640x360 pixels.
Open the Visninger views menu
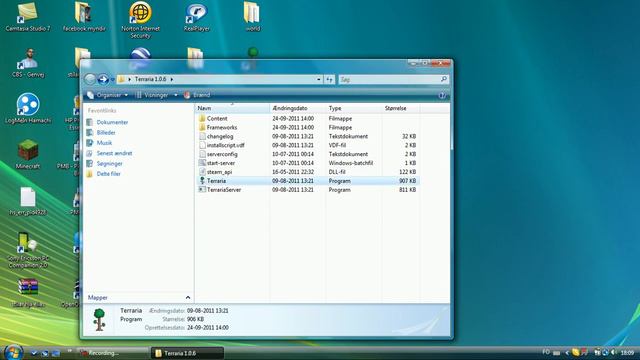click(x=152, y=95)
